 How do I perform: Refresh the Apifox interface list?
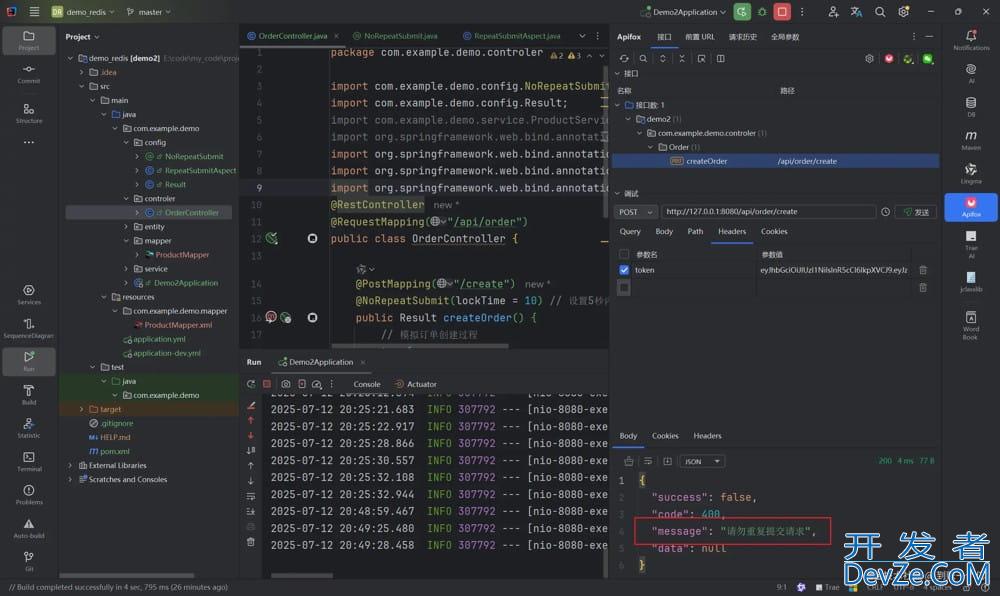624,59
